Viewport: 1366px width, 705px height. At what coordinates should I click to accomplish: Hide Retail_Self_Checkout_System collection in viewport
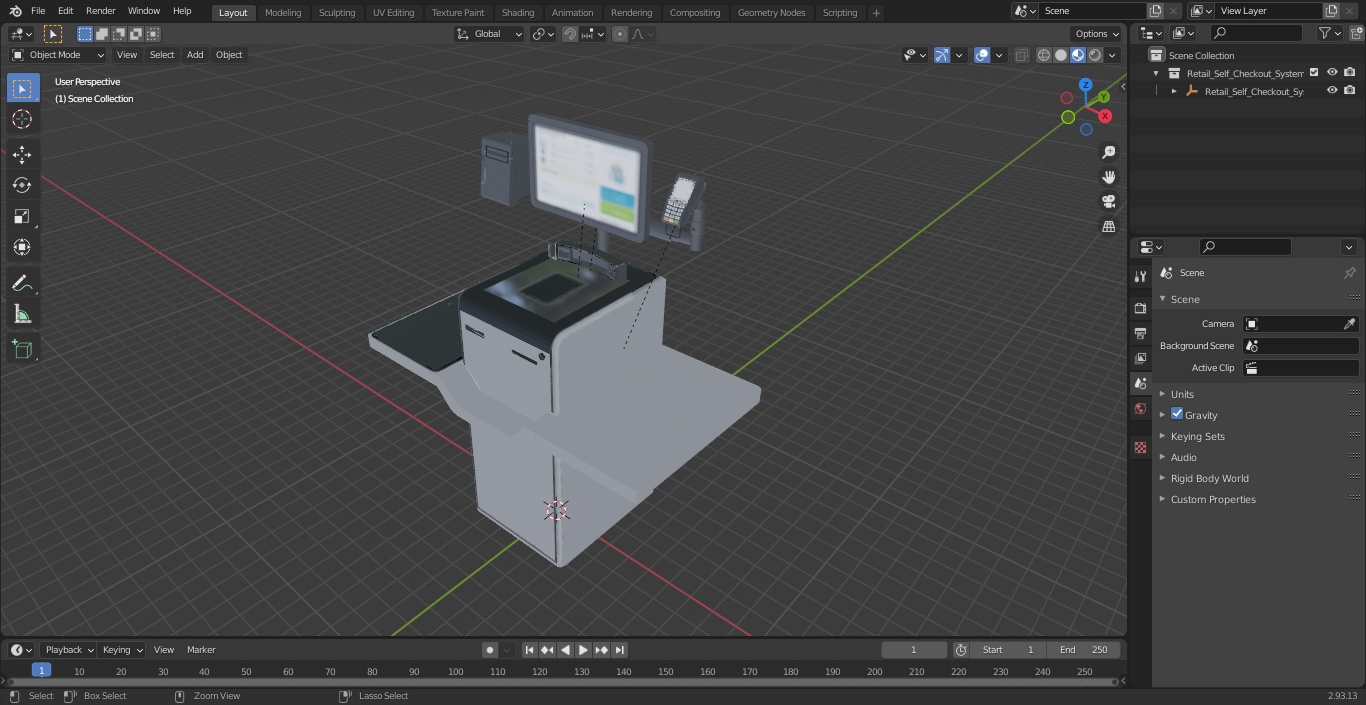[1332, 73]
